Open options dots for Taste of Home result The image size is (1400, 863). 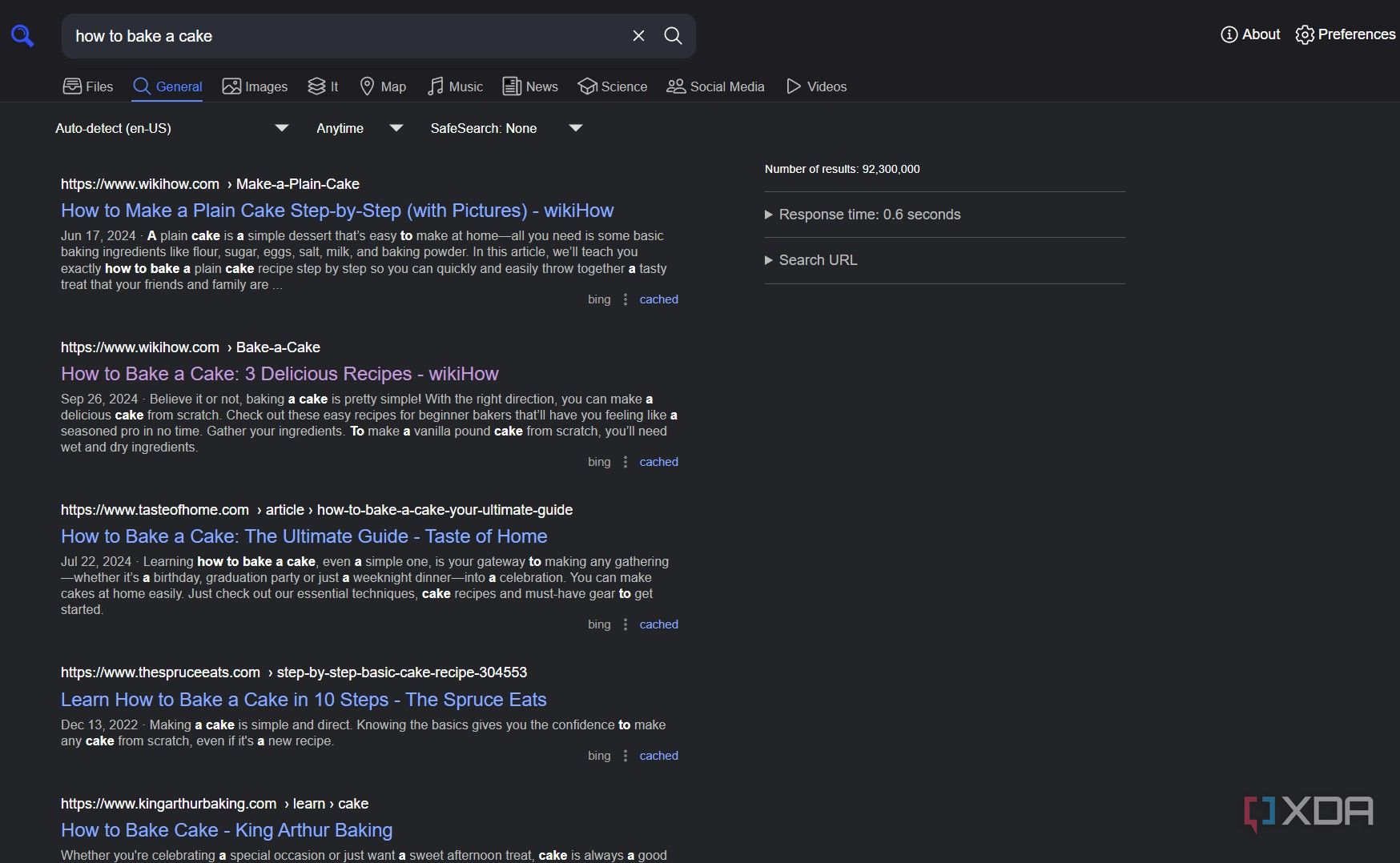click(x=626, y=624)
